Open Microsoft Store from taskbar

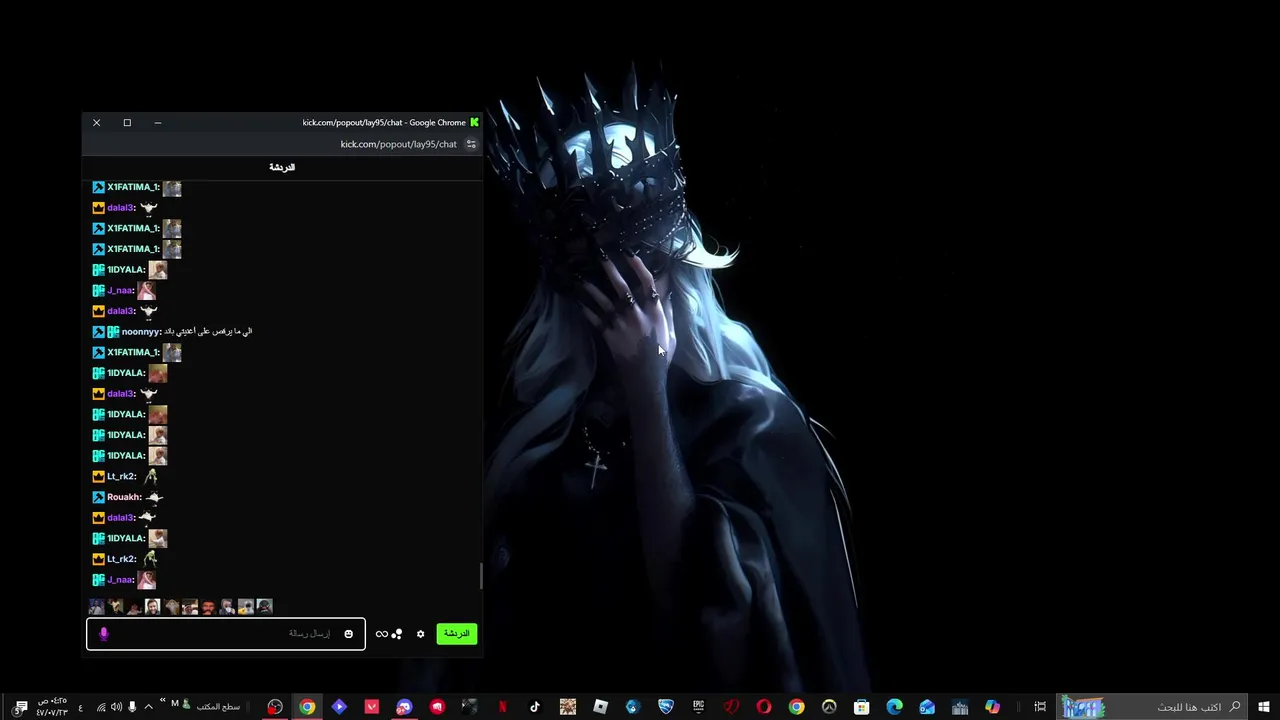861,707
